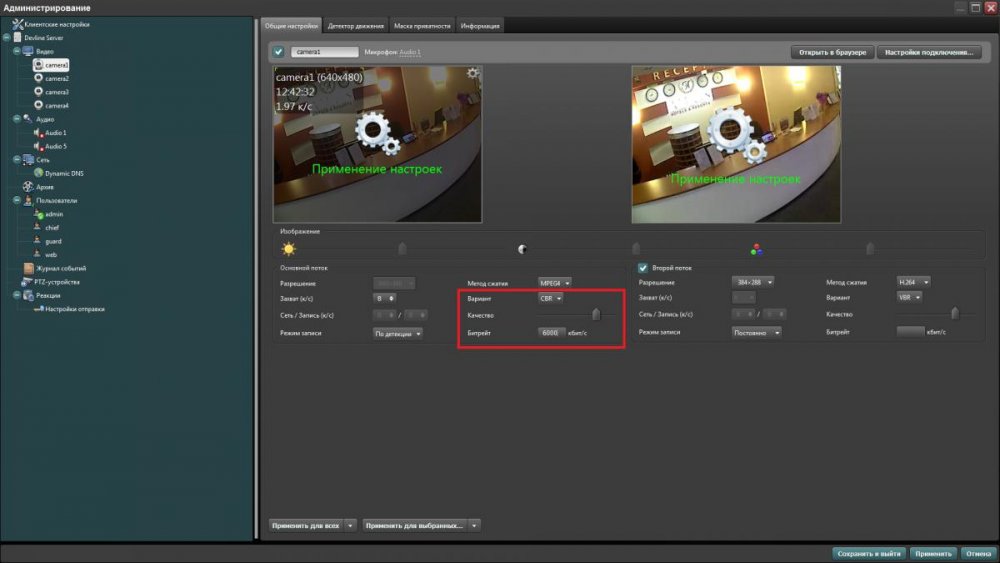Viewport: 1000px width, 563px height.
Task: Click the Audio 1 microphone link
Action: 409,52
